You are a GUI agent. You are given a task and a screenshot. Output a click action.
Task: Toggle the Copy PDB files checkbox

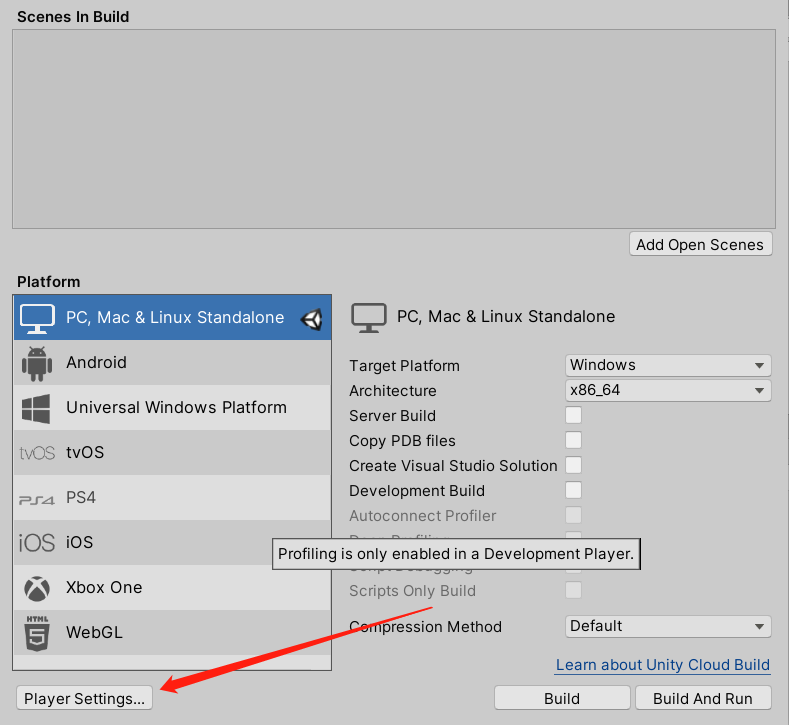[x=573, y=440]
